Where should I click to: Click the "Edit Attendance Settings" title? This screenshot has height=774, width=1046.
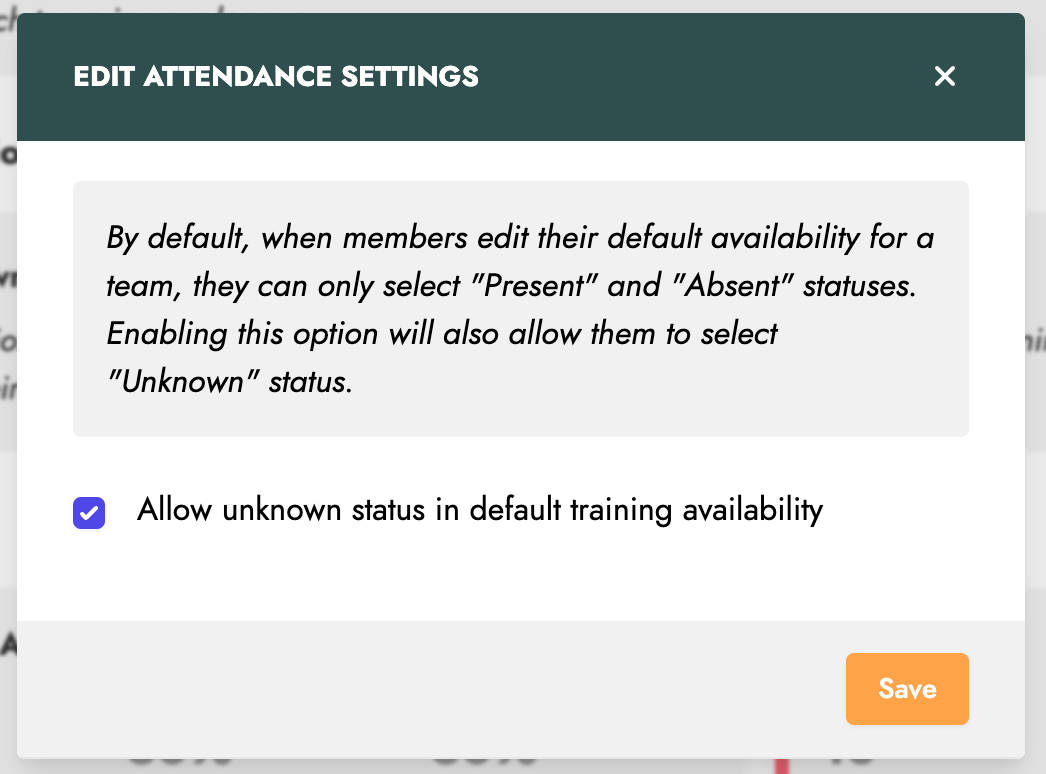[x=276, y=76]
